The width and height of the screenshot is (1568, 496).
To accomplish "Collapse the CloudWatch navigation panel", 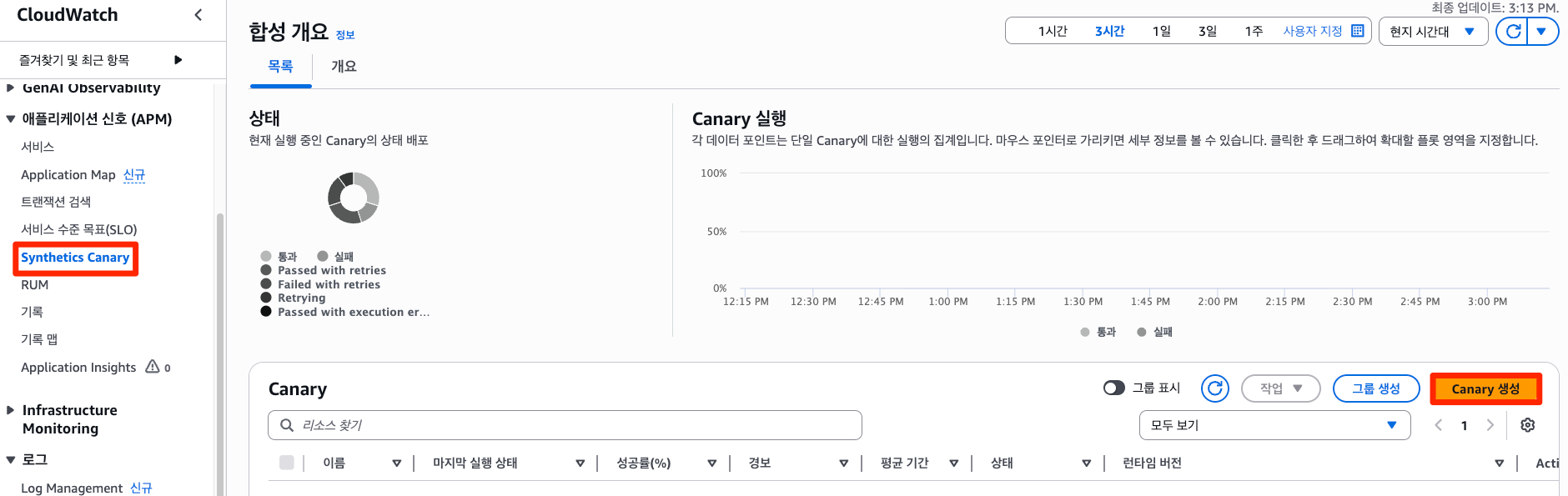I will 198,14.
